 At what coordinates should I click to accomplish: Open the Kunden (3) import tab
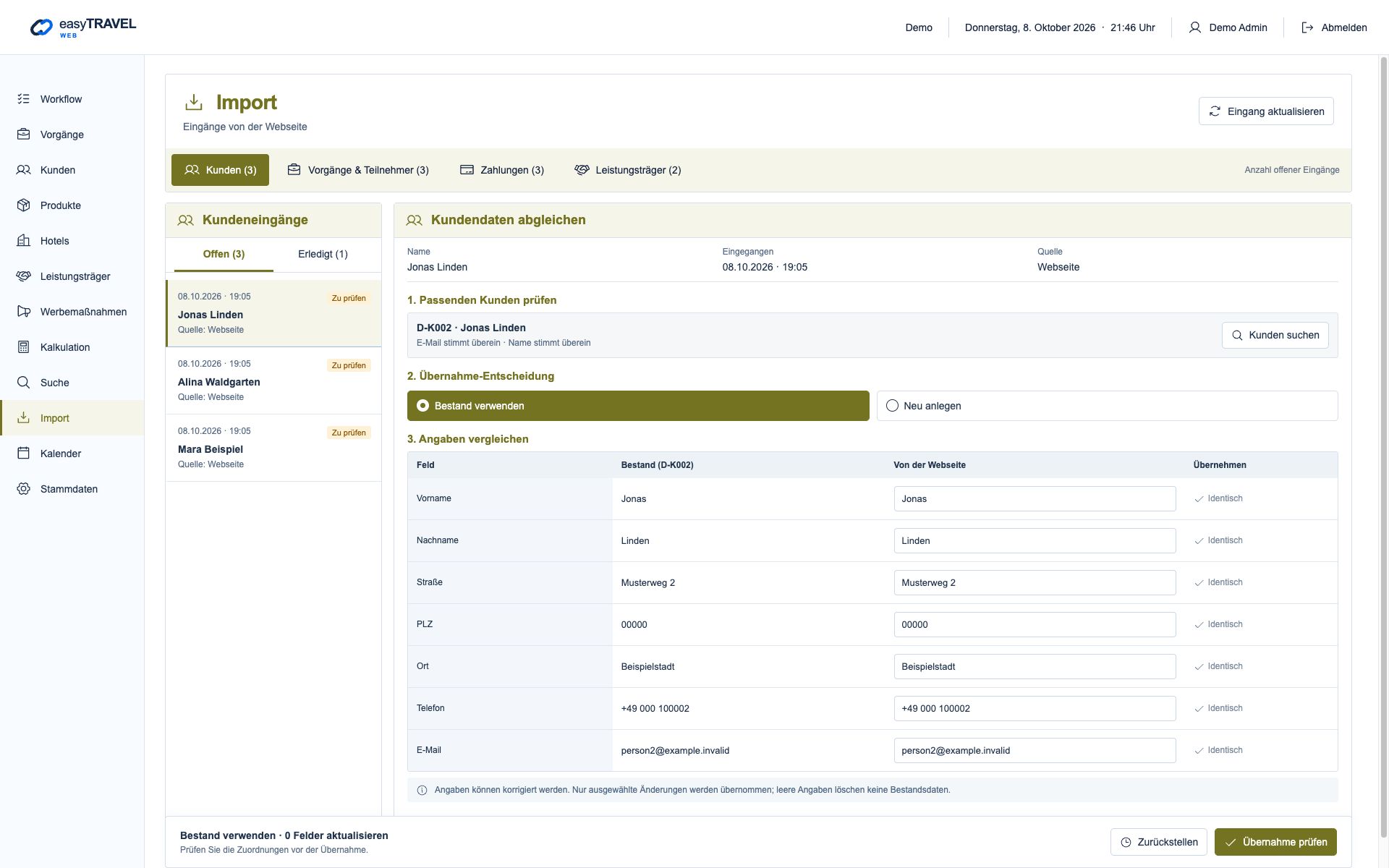220,170
